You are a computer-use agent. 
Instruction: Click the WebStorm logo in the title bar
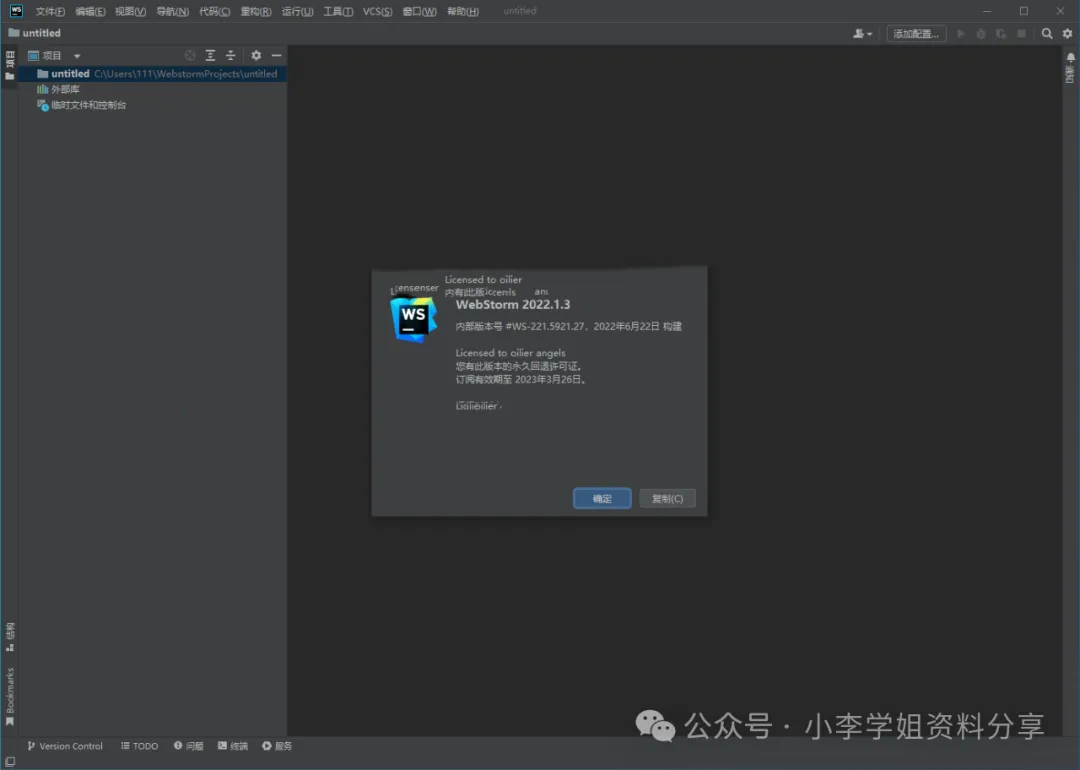click(16, 11)
